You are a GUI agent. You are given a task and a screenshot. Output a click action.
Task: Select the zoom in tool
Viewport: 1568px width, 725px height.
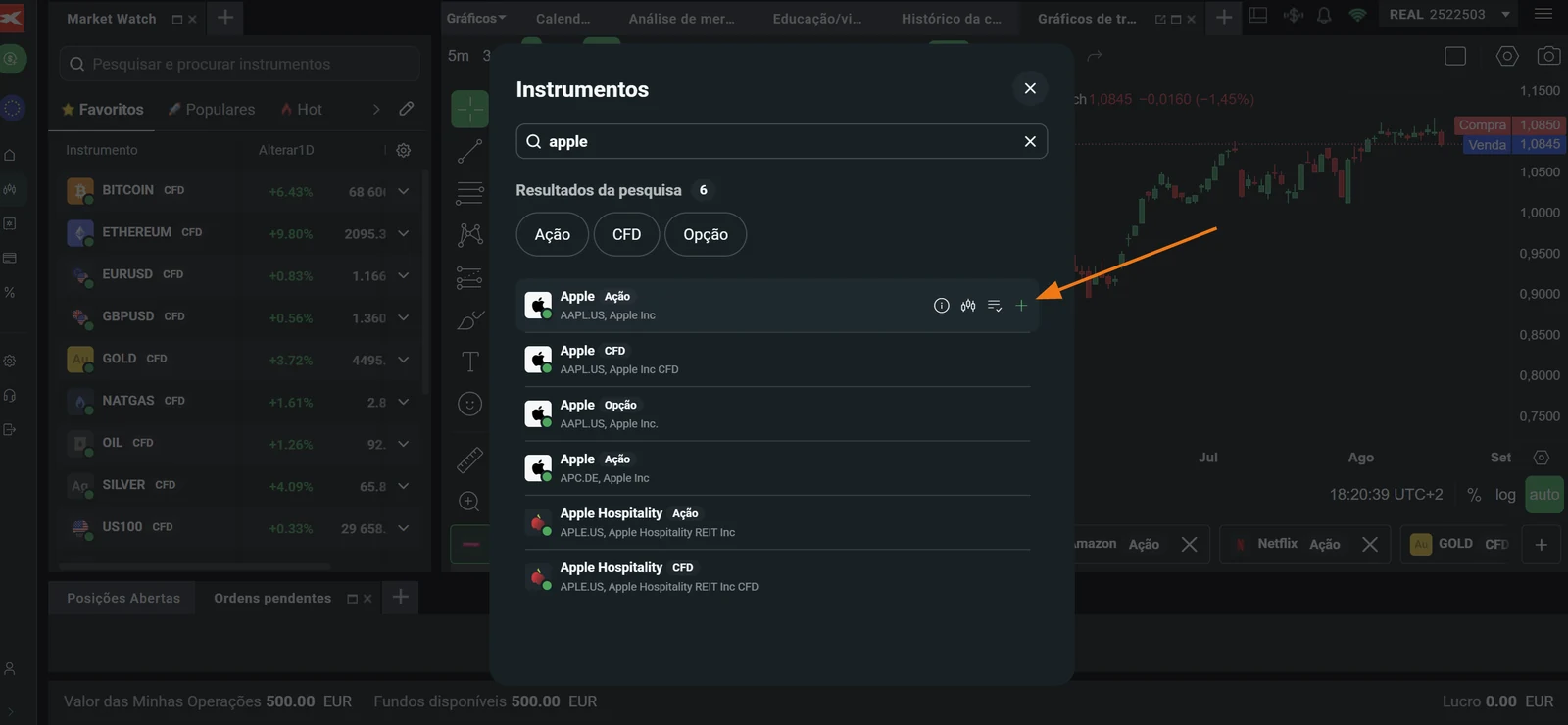(x=470, y=502)
